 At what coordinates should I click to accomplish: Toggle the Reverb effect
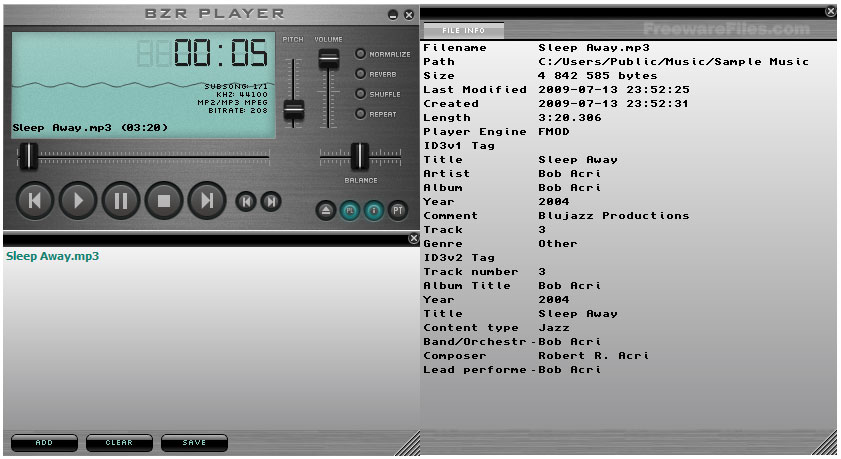pos(360,74)
